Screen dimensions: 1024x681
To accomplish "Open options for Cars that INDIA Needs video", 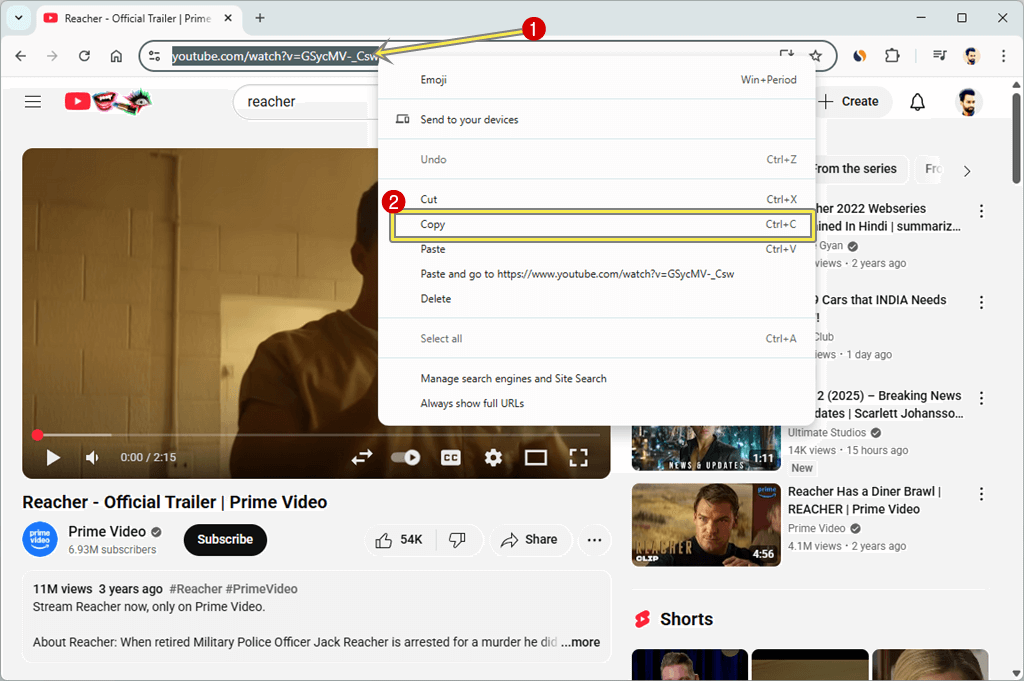I will pos(981,302).
